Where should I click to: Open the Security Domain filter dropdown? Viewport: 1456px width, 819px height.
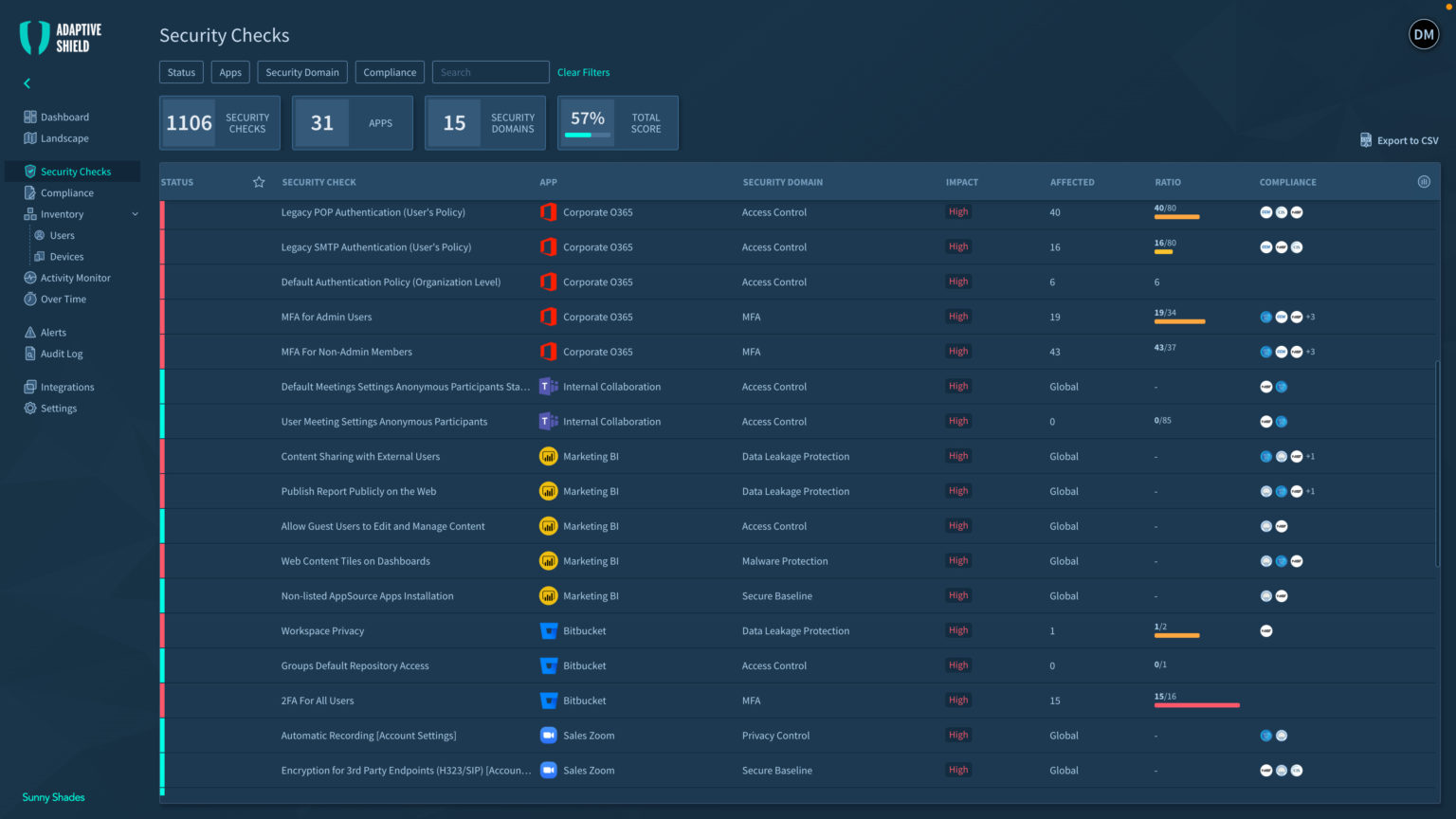[x=302, y=72]
